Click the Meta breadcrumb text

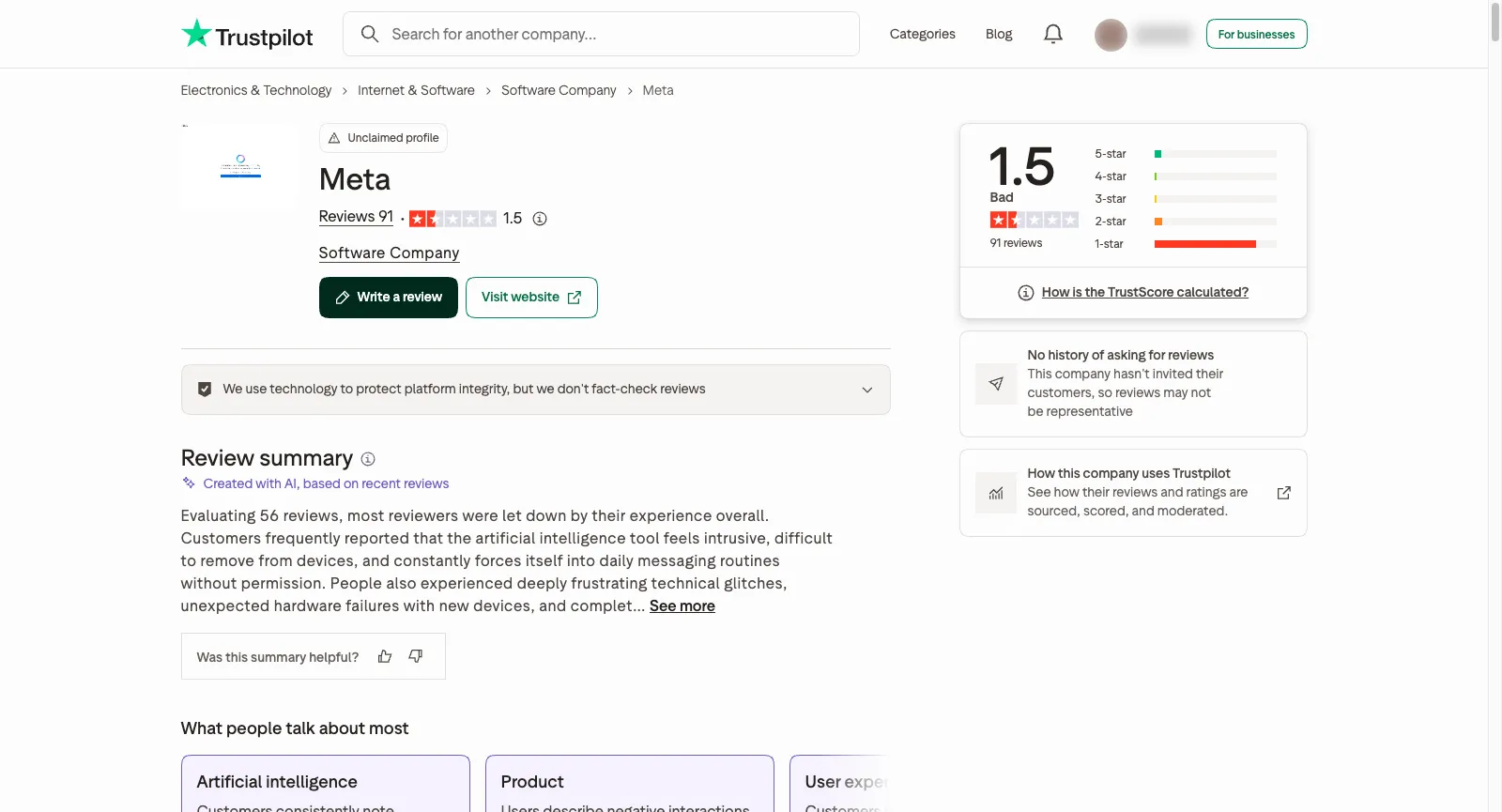tap(658, 90)
